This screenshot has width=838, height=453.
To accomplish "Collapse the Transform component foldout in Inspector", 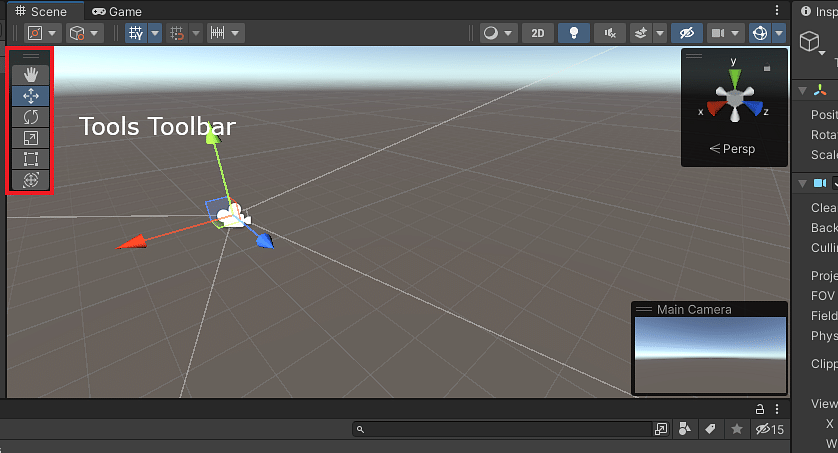I will [802, 91].
